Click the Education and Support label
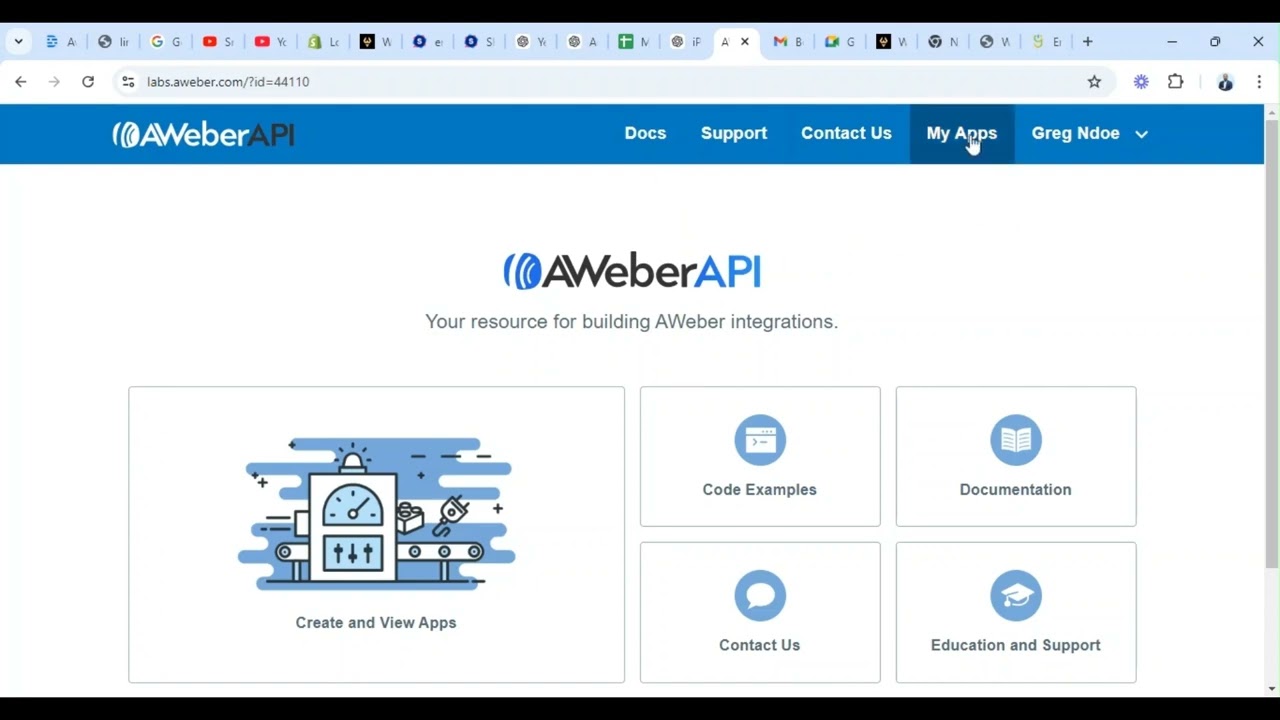The width and height of the screenshot is (1280, 720). click(x=1016, y=646)
